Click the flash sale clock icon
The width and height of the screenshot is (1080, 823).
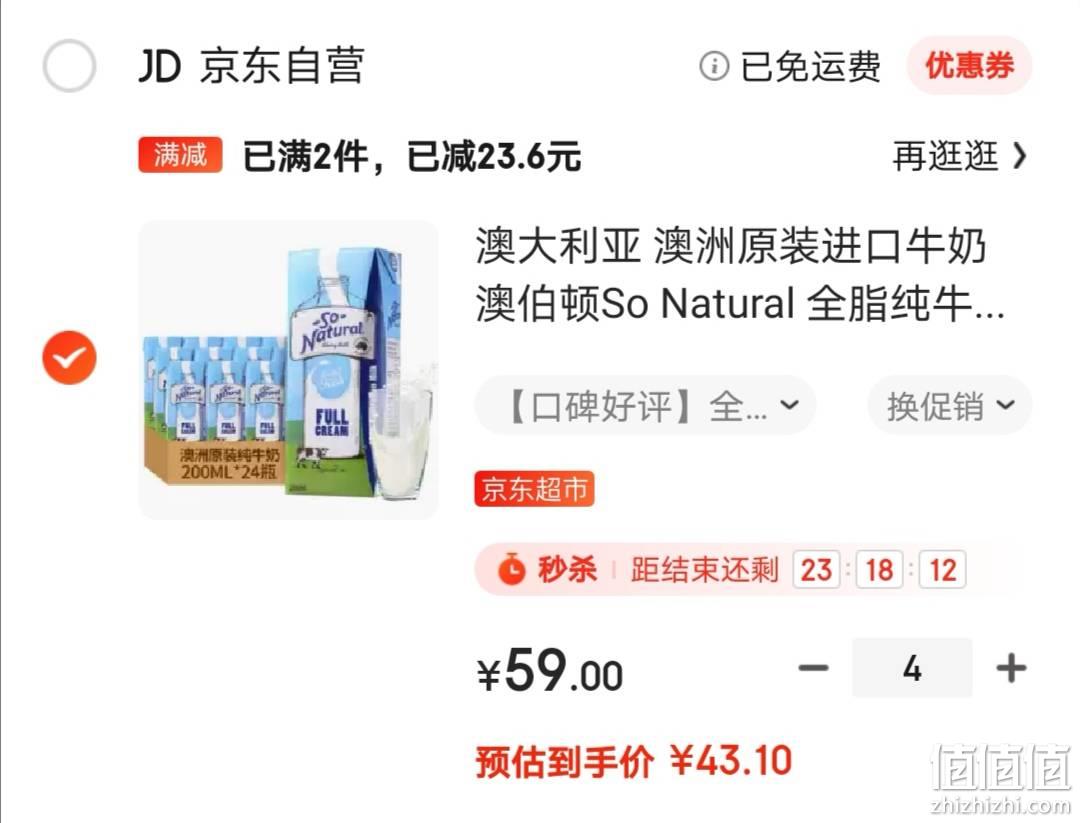click(512, 570)
